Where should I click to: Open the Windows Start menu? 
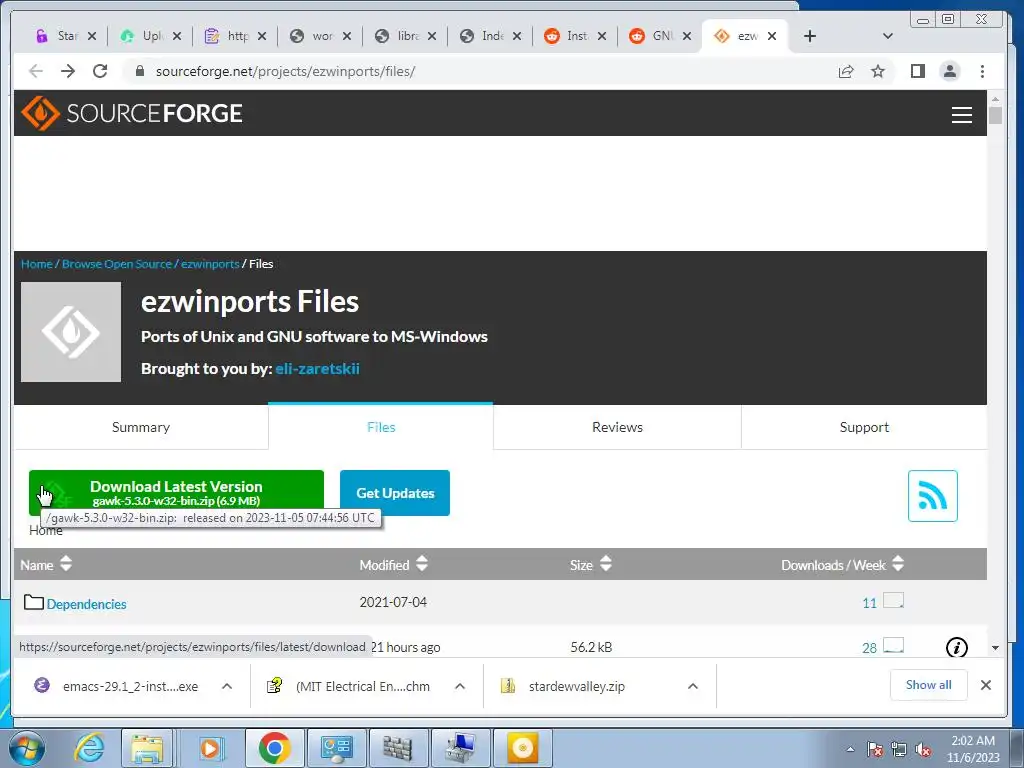tap(26, 748)
